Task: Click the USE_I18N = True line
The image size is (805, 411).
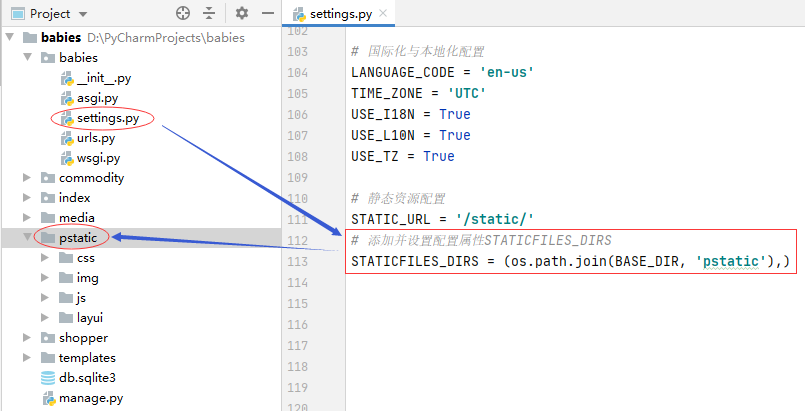Action: tap(411, 114)
